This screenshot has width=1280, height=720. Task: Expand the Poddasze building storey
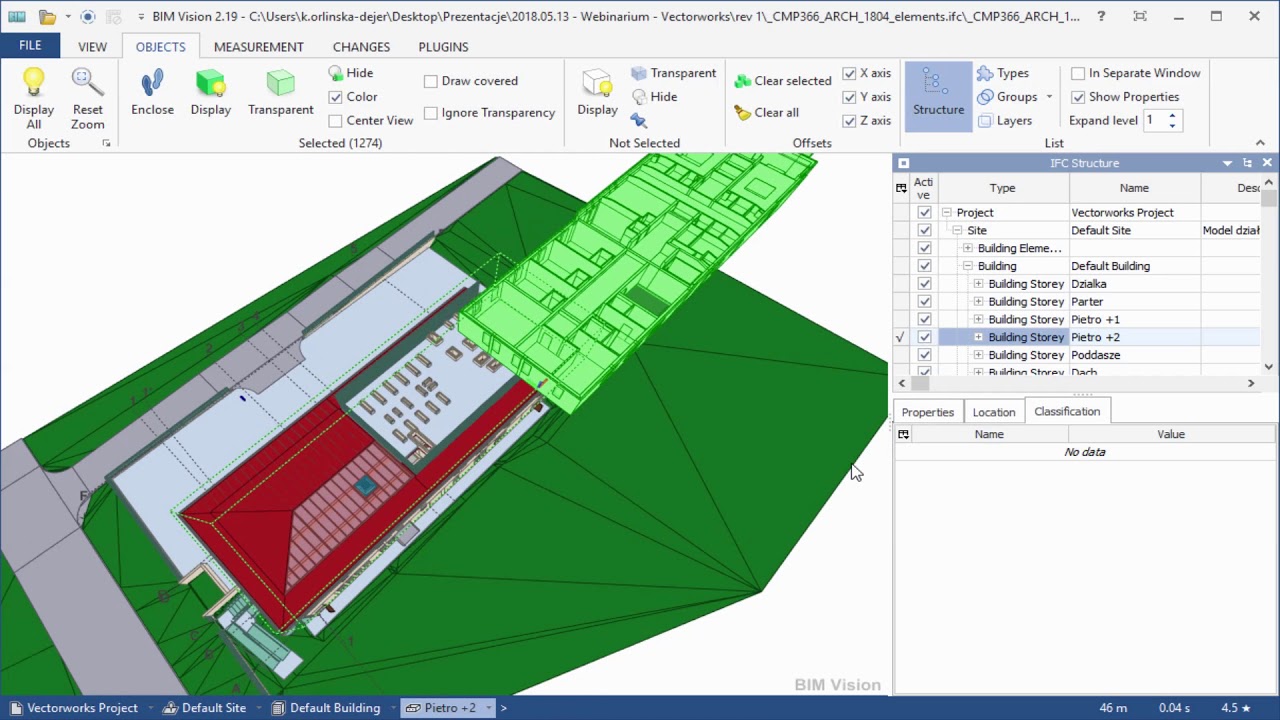(x=979, y=355)
